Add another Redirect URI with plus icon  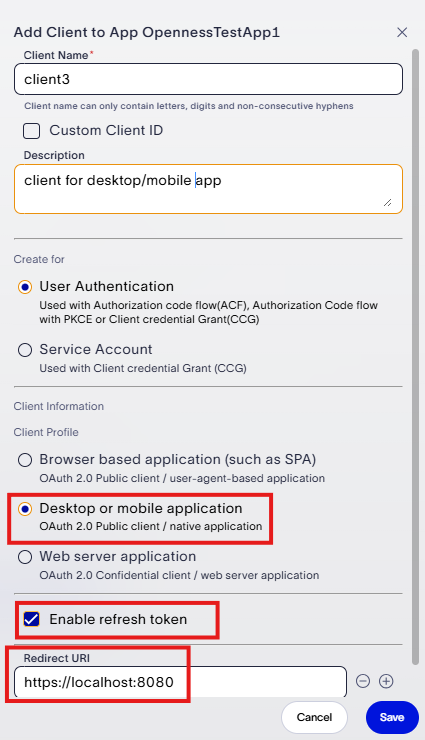(x=386, y=681)
